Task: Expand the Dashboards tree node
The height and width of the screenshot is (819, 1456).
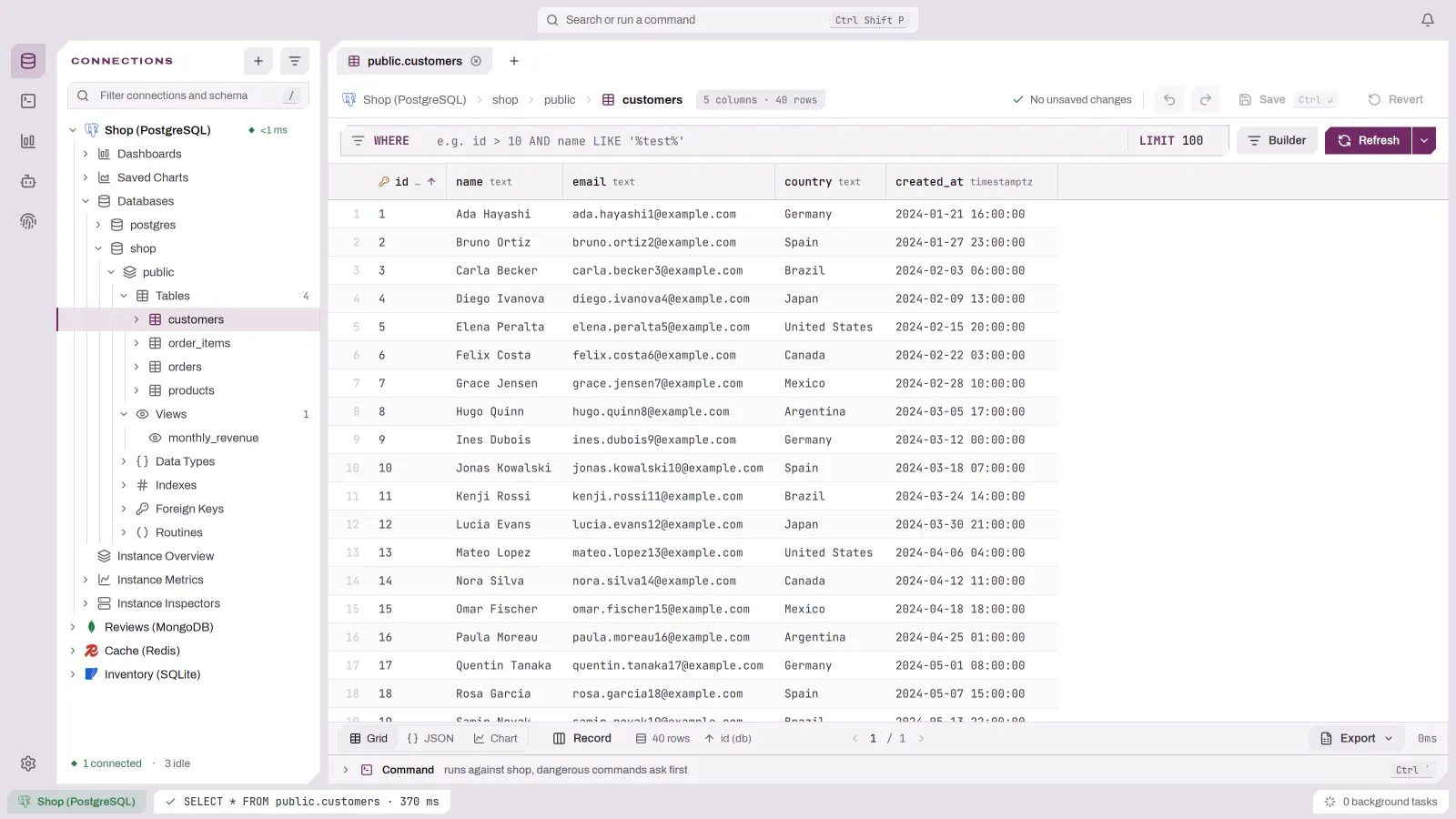Action: click(86, 154)
